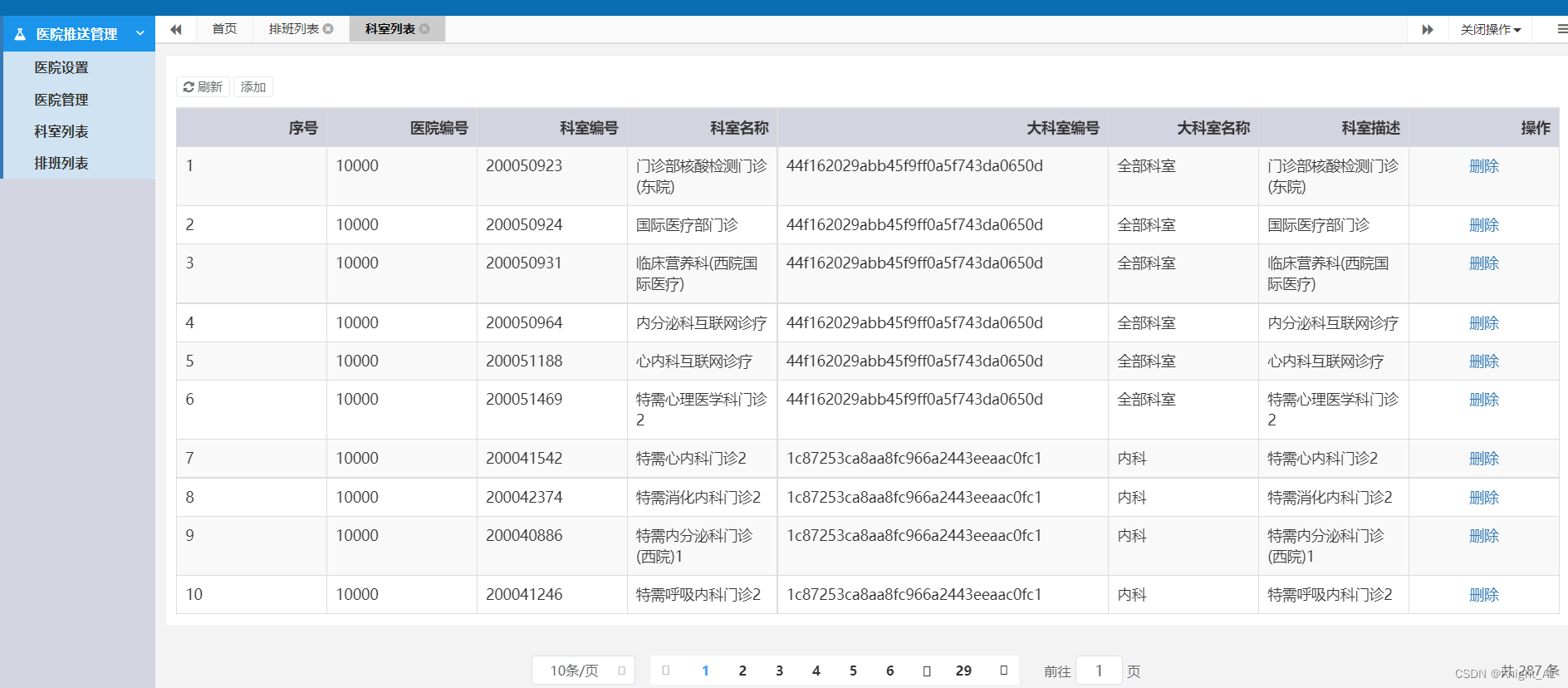Go to page 4 in pagination

tap(816, 671)
